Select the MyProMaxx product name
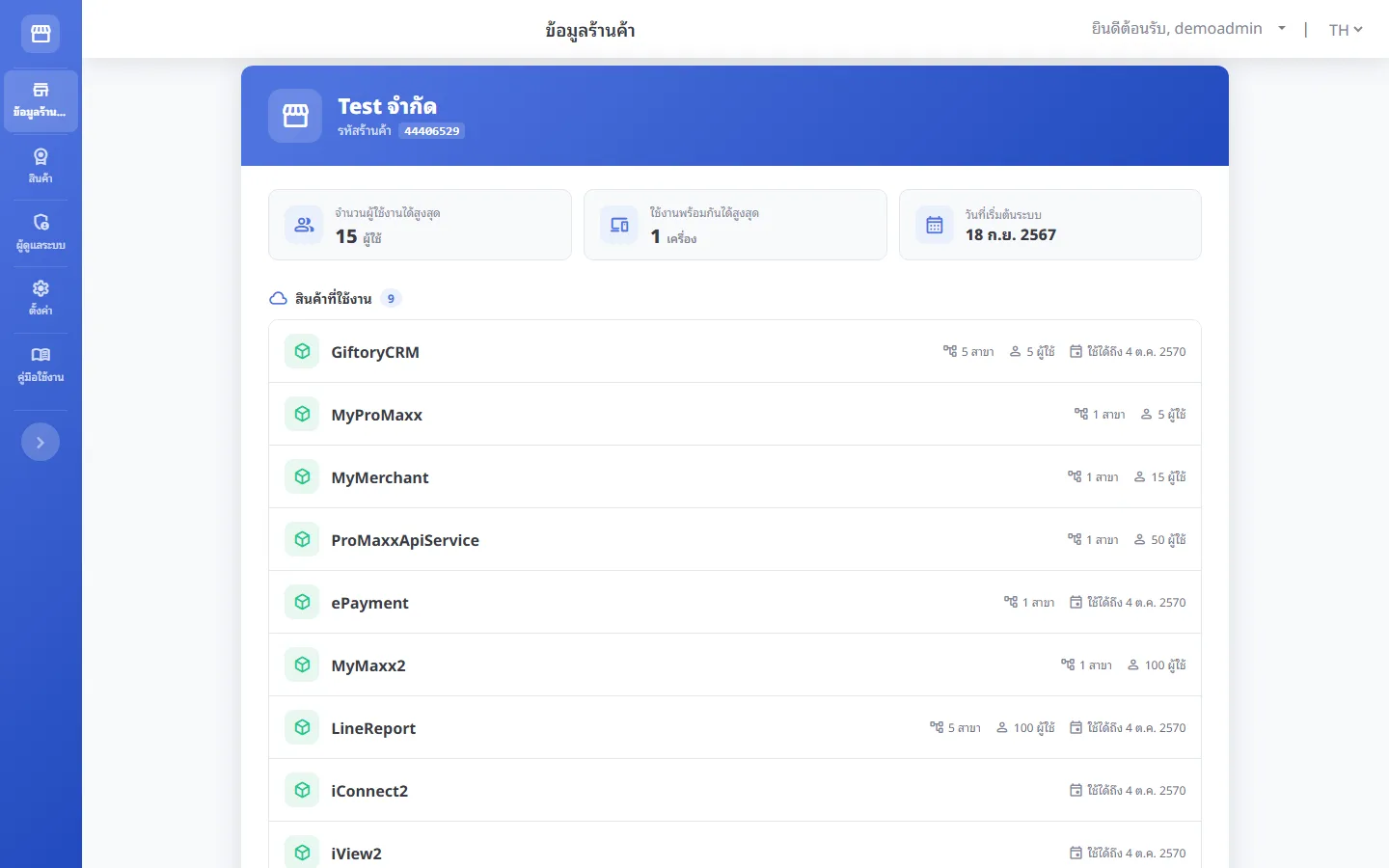 pyautogui.click(x=377, y=415)
